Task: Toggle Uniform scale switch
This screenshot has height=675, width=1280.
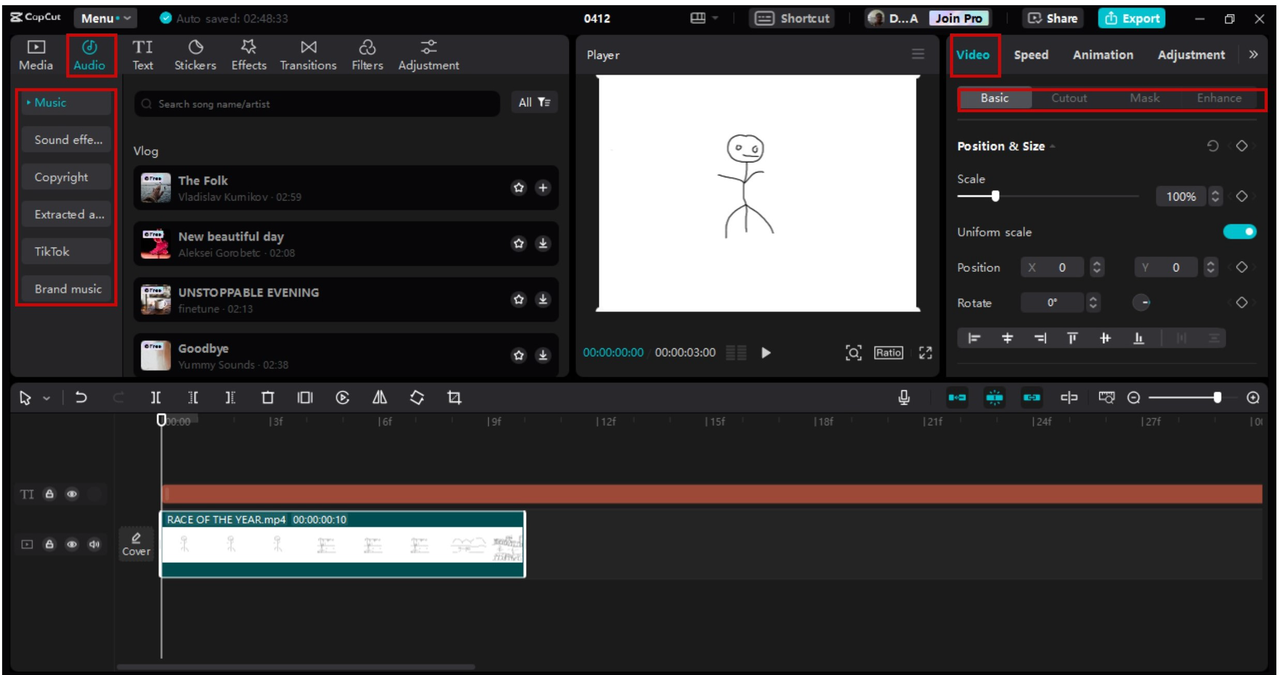Action: click(1240, 232)
